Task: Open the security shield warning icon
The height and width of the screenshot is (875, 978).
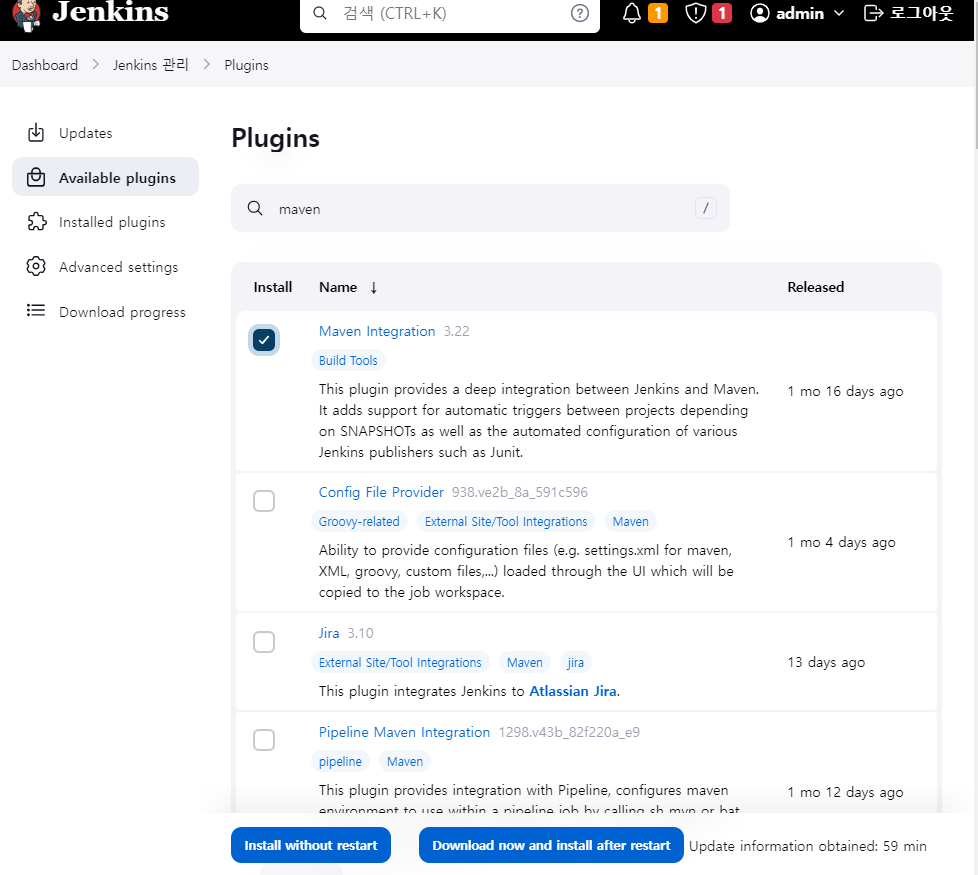Action: 695,13
